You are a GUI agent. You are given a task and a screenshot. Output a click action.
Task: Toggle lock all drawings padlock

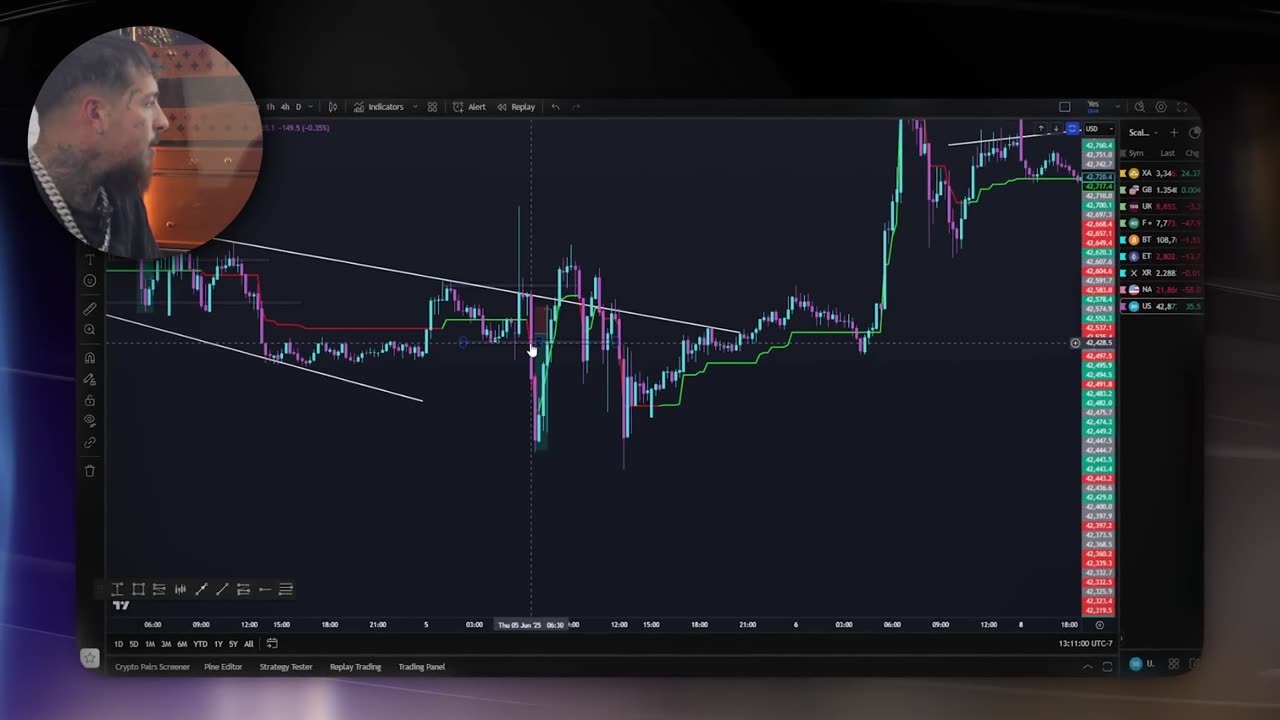[90, 400]
